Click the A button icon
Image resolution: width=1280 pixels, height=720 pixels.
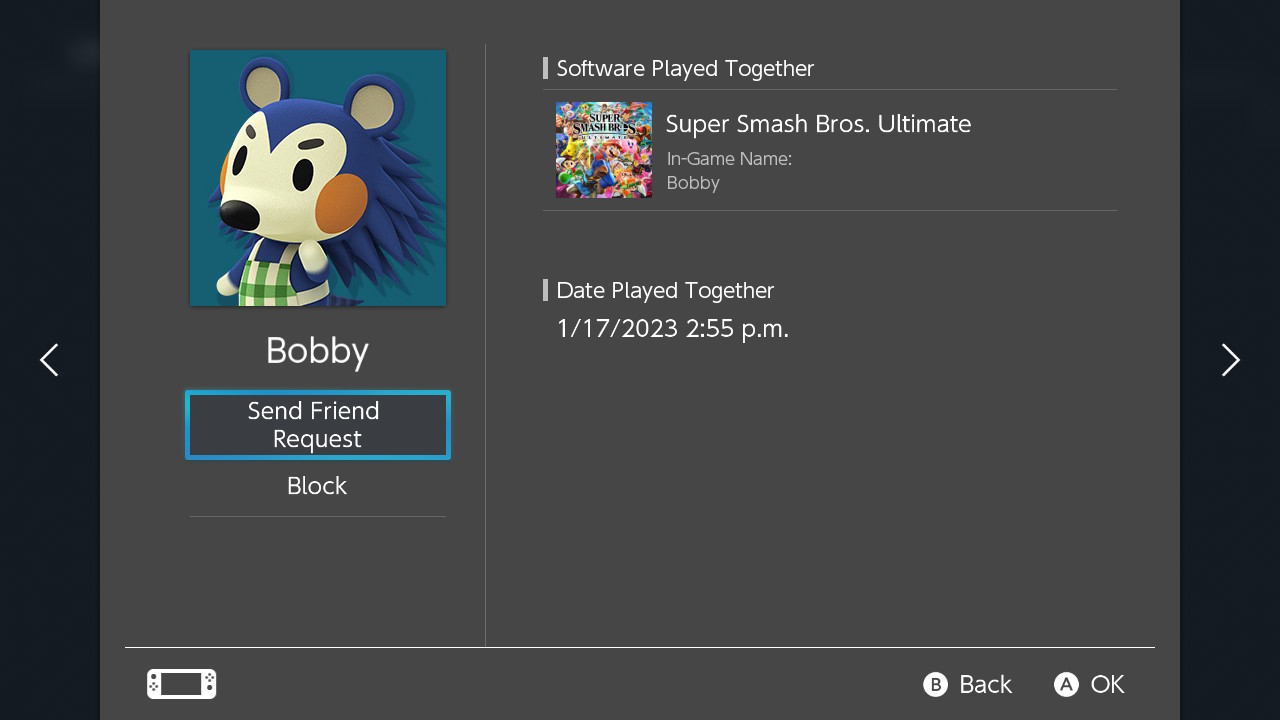pos(1066,684)
